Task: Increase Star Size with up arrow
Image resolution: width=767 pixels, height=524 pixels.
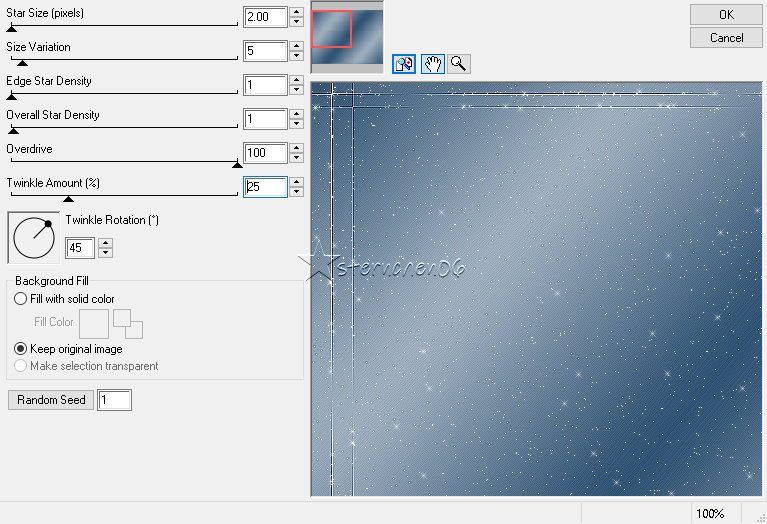Action: 296,12
